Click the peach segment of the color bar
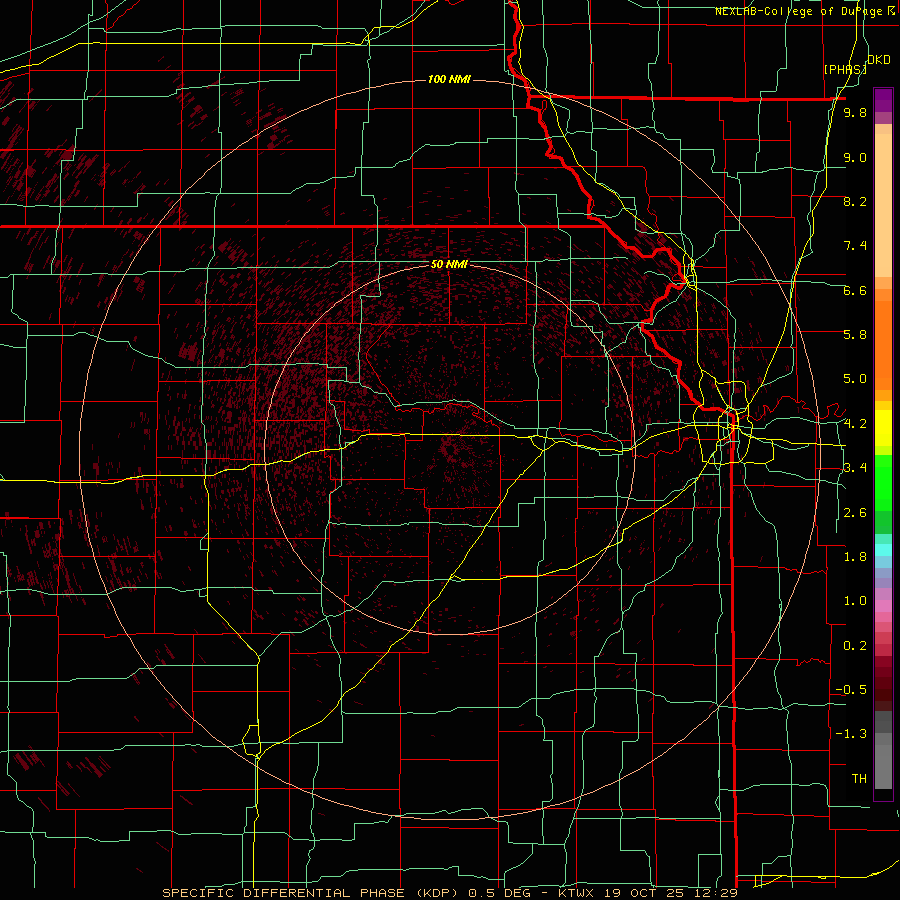 (x=883, y=201)
